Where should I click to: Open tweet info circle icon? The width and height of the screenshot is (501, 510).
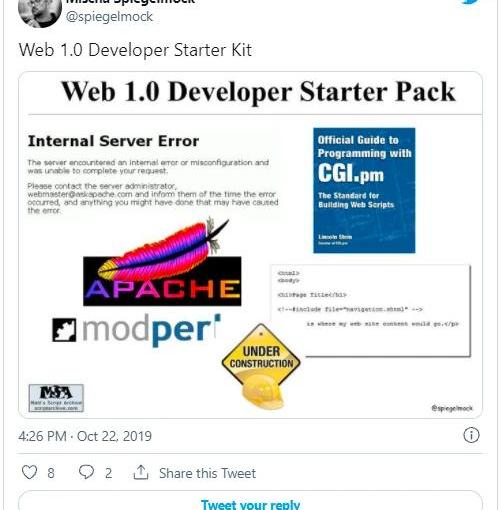pos(471,435)
